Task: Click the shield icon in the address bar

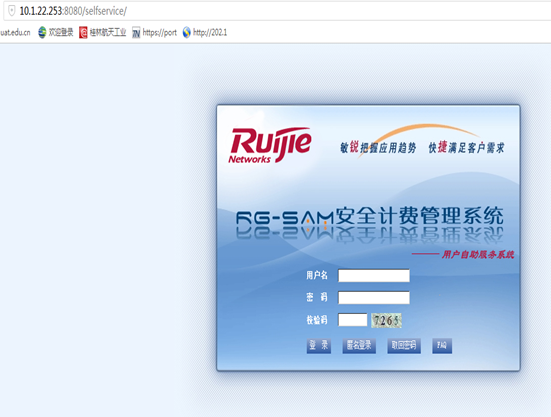Action: coord(12,11)
